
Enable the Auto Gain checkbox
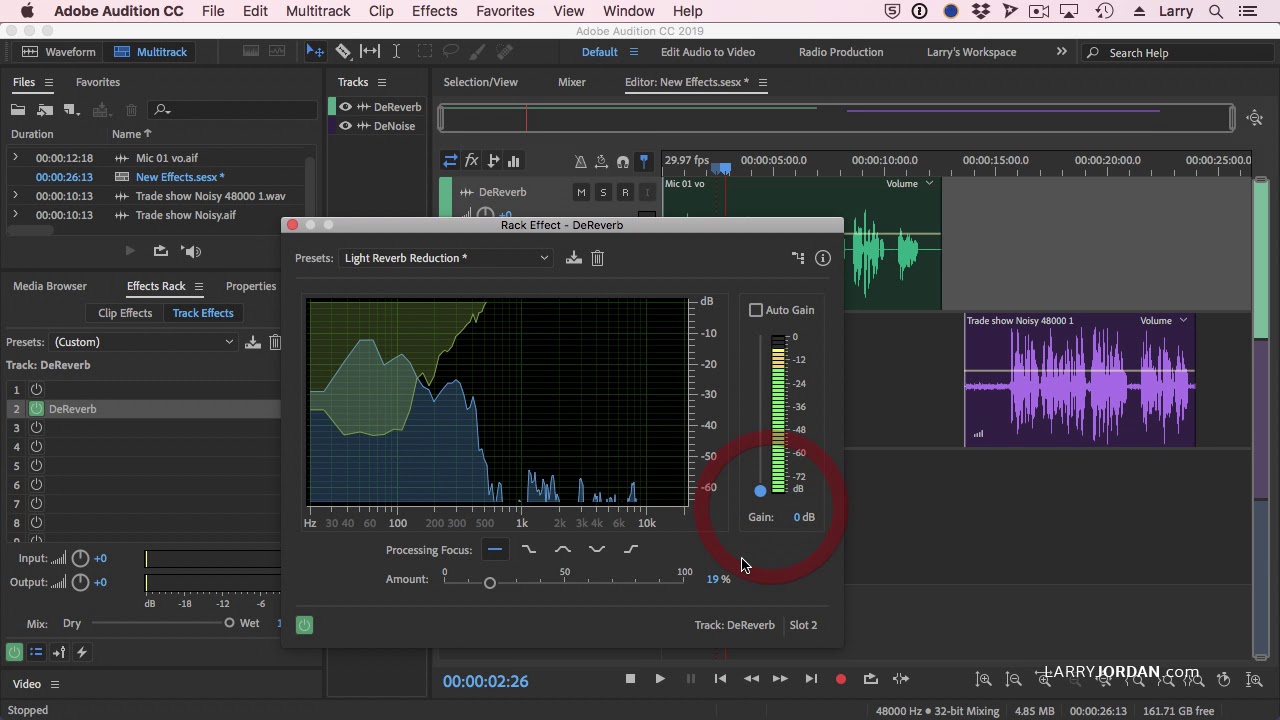[x=756, y=310]
